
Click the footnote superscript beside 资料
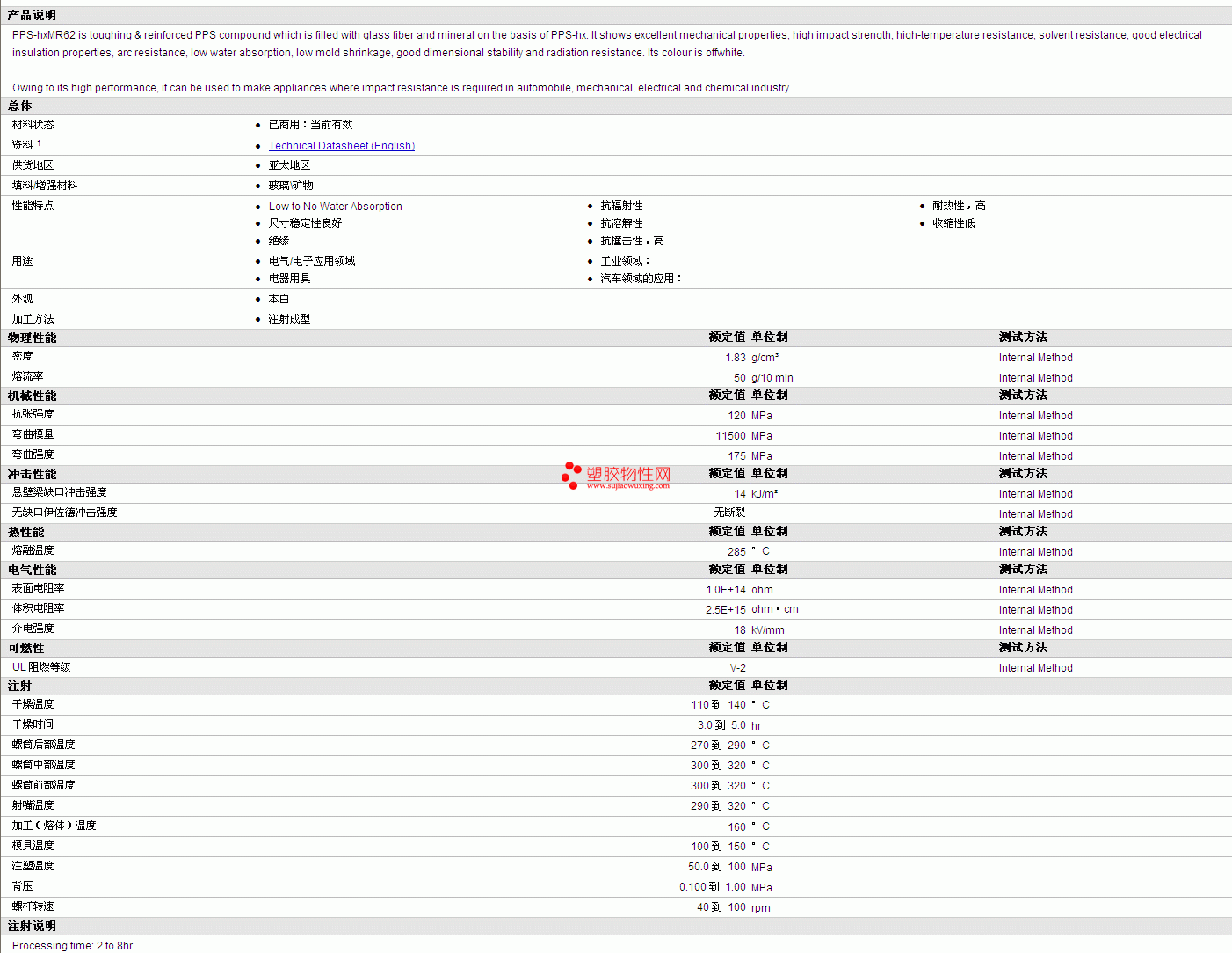click(x=39, y=142)
